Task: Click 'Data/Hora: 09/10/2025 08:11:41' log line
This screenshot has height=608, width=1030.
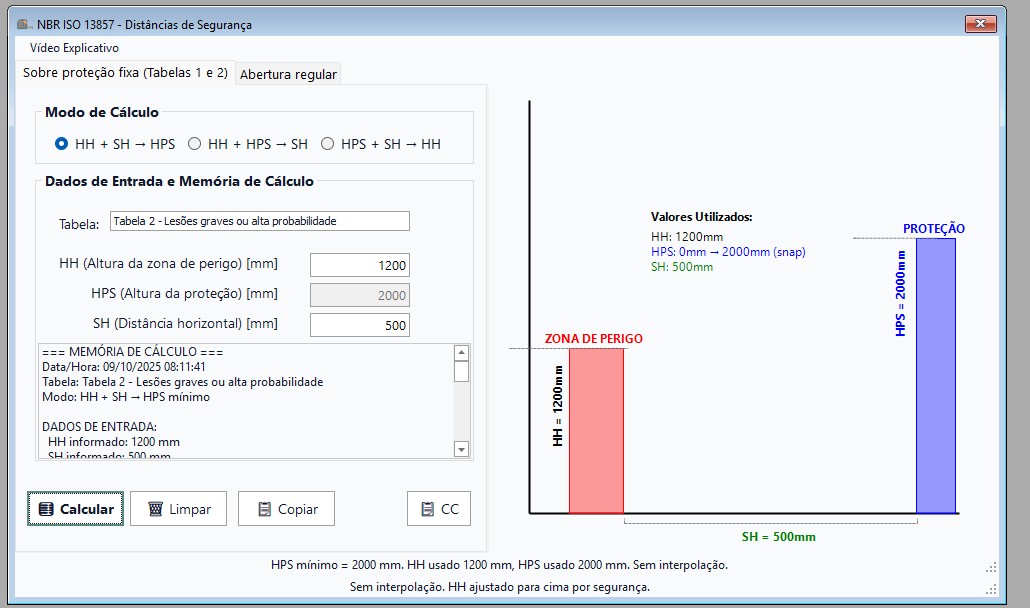Action: click(123, 367)
